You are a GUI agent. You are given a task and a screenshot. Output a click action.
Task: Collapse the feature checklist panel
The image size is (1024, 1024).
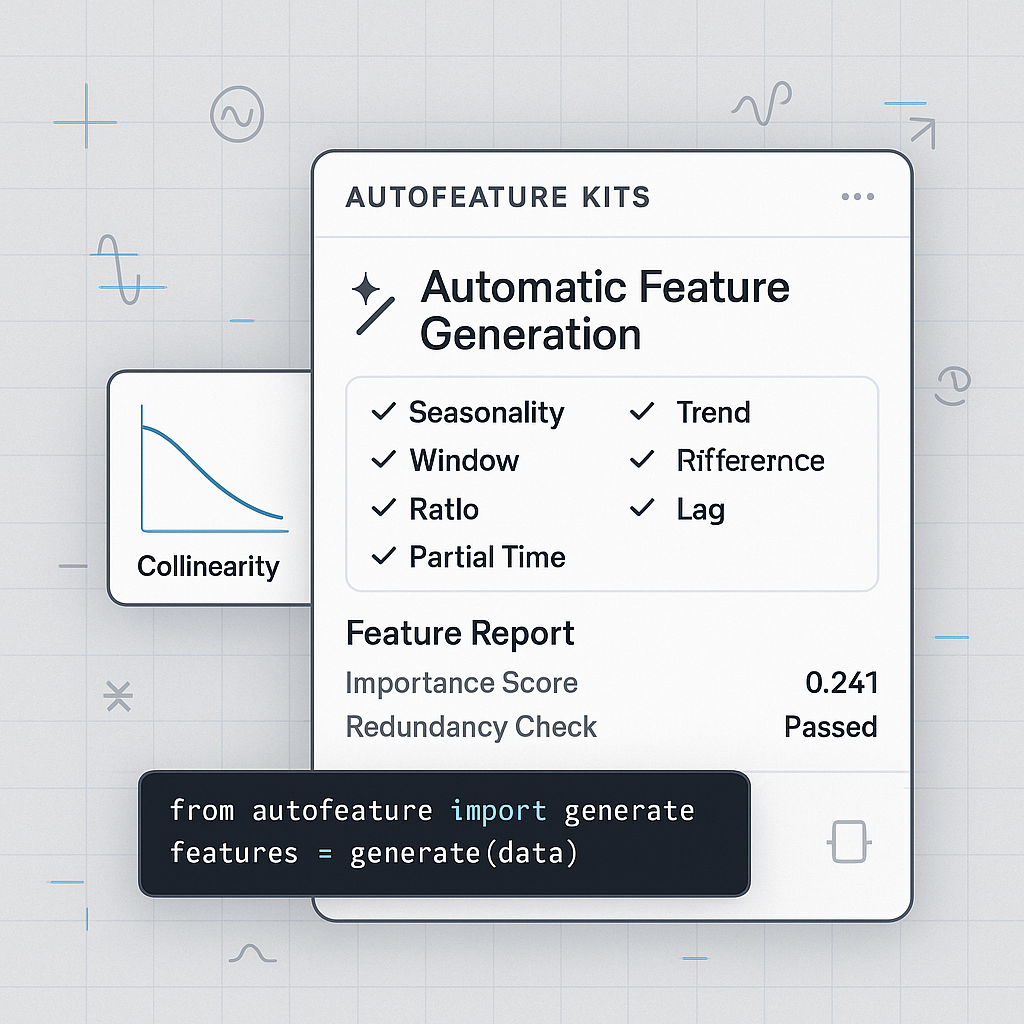point(612,484)
